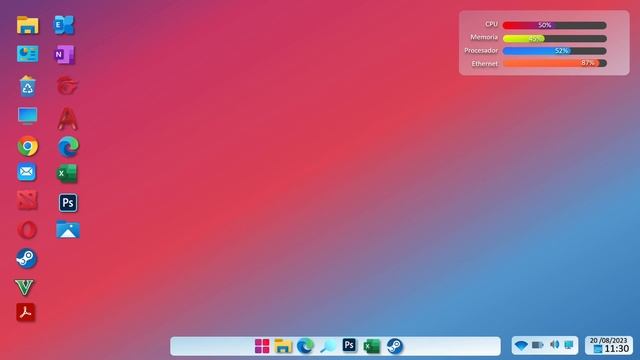Open the red swirl app icon
The width and height of the screenshot is (640, 360).
click(x=67, y=86)
